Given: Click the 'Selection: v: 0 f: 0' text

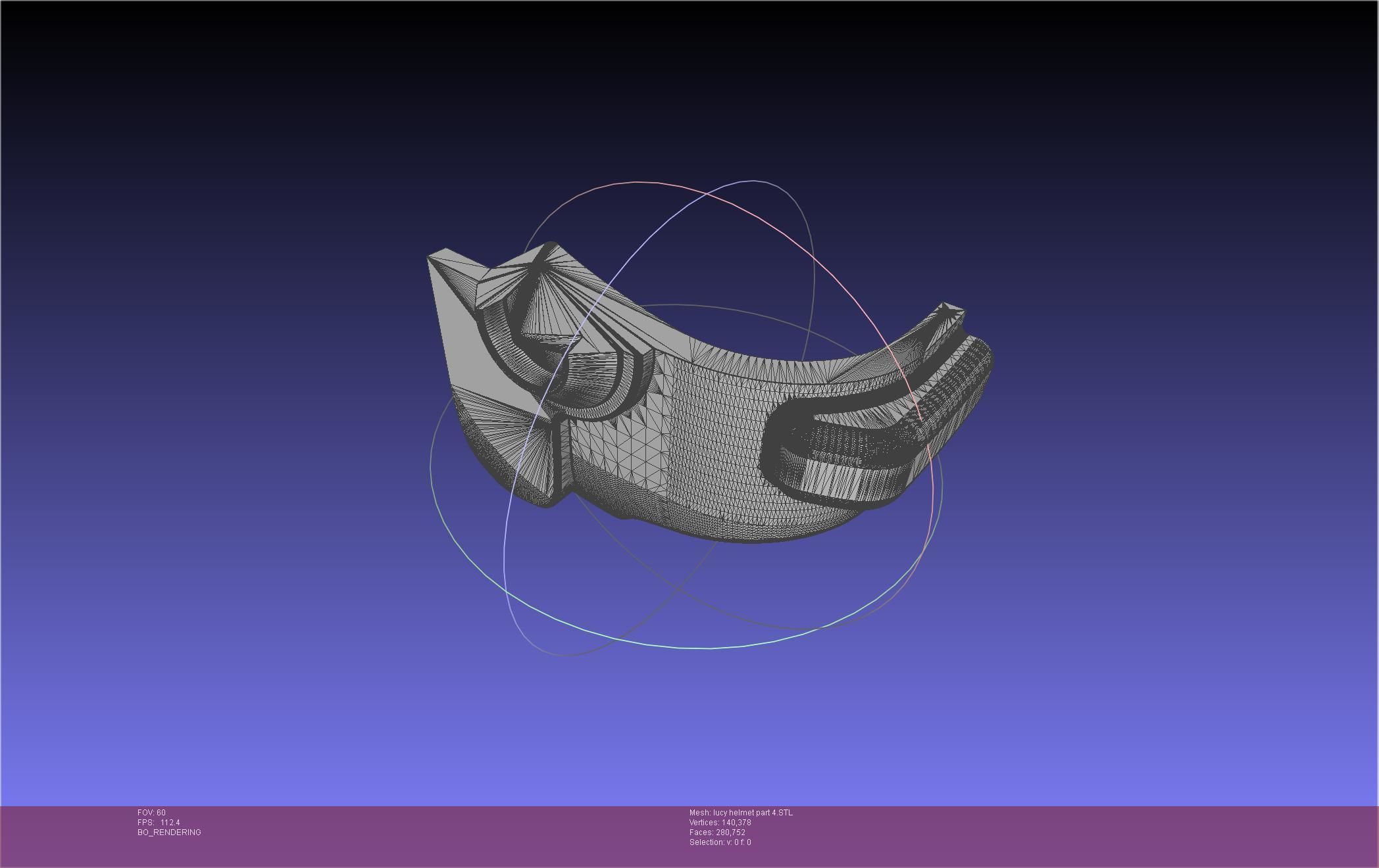Looking at the screenshot, I should pos(720,842).
